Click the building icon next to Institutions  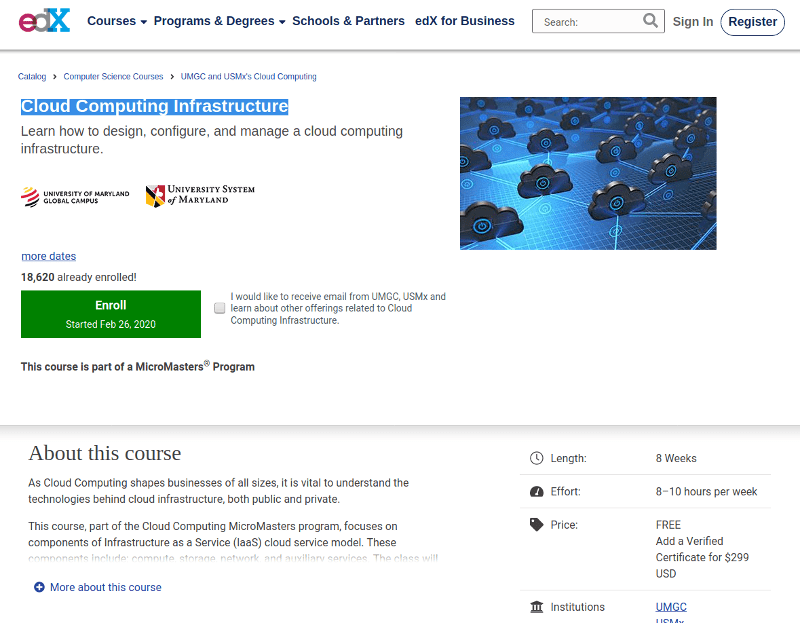point(536,607)
